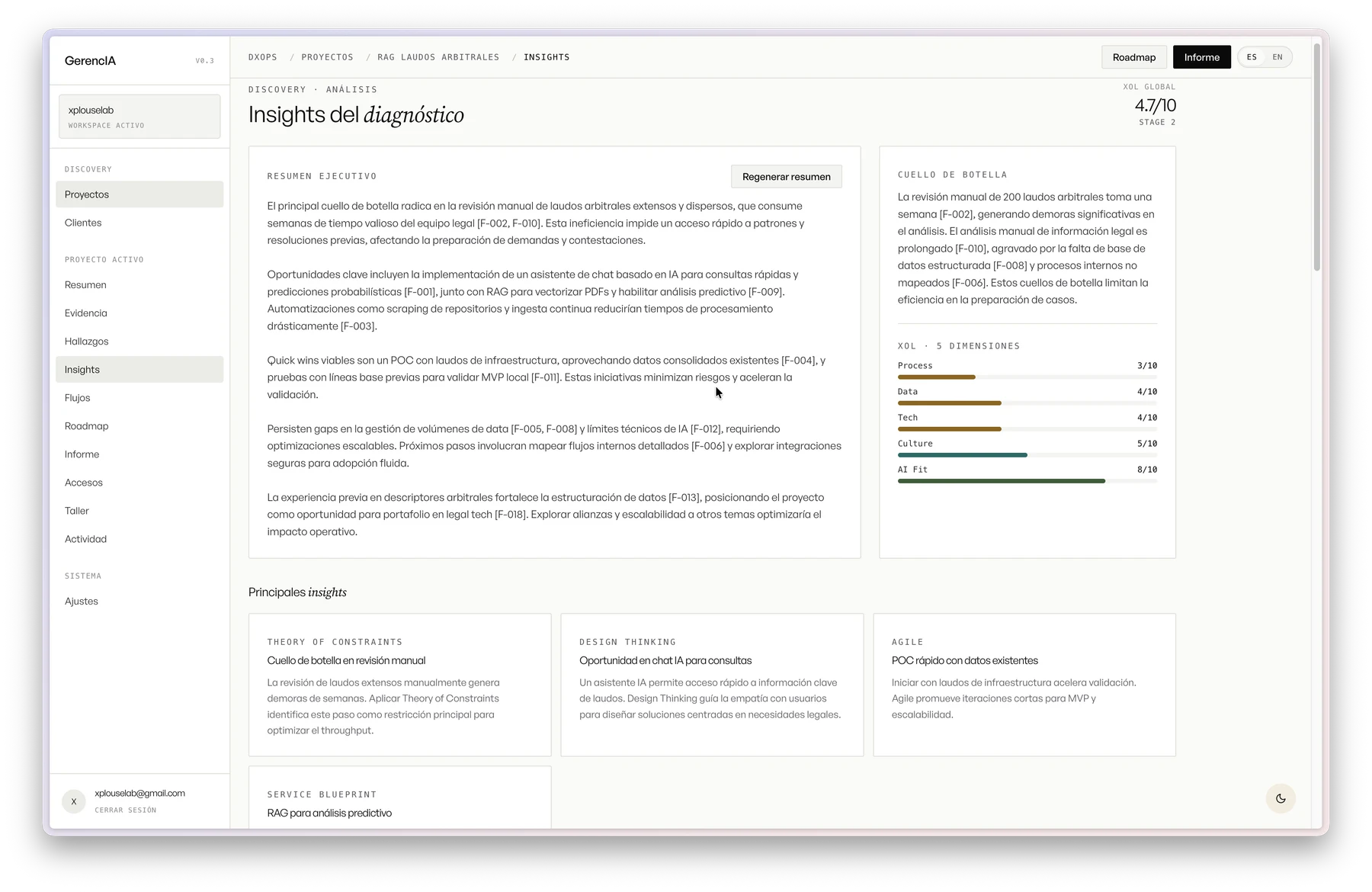Viewport: 1372px width, 892px height.
Task: Click the AI Fit score bar
Action: coord(1027,480)
